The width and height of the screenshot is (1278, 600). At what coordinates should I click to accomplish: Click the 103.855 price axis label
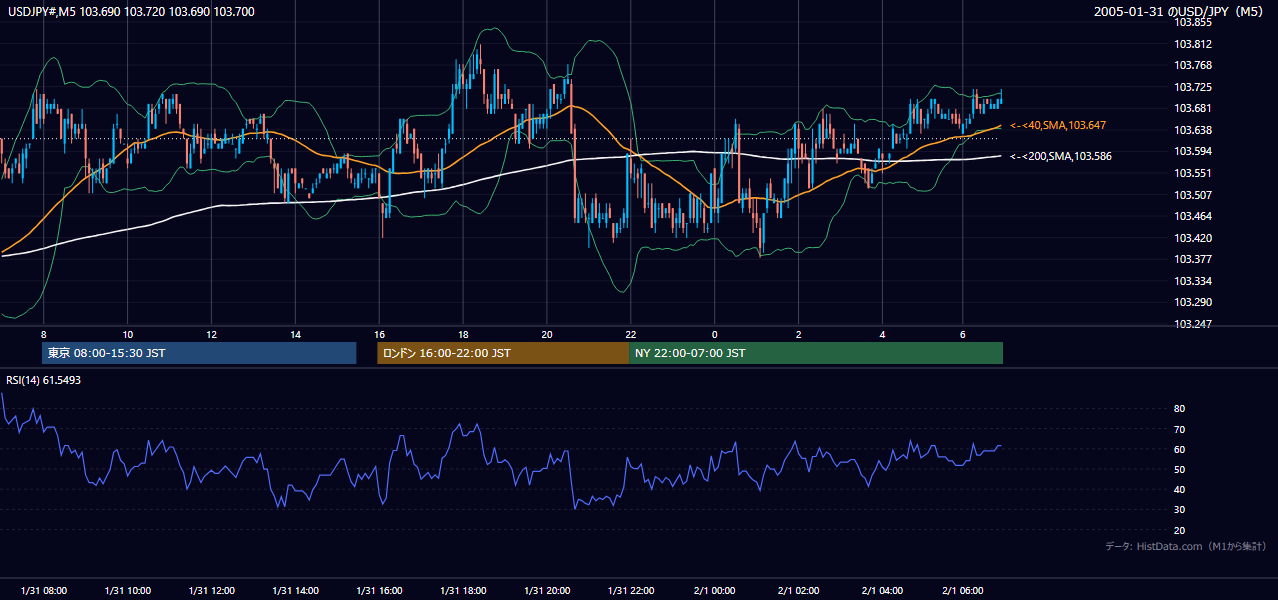click(x=1192, y=23)
